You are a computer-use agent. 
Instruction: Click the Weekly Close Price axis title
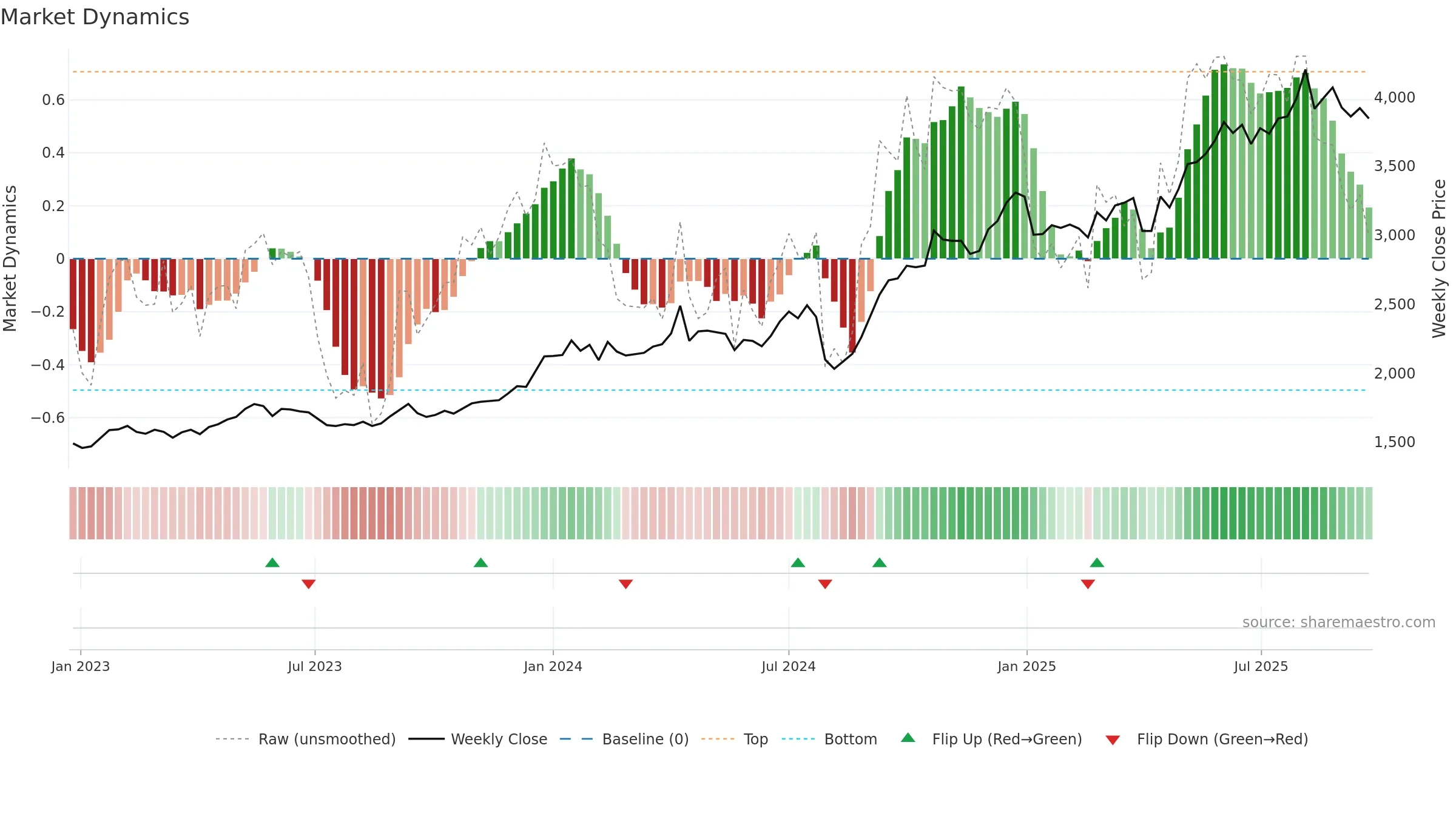pyautogui.click(x=1440, y=259)
